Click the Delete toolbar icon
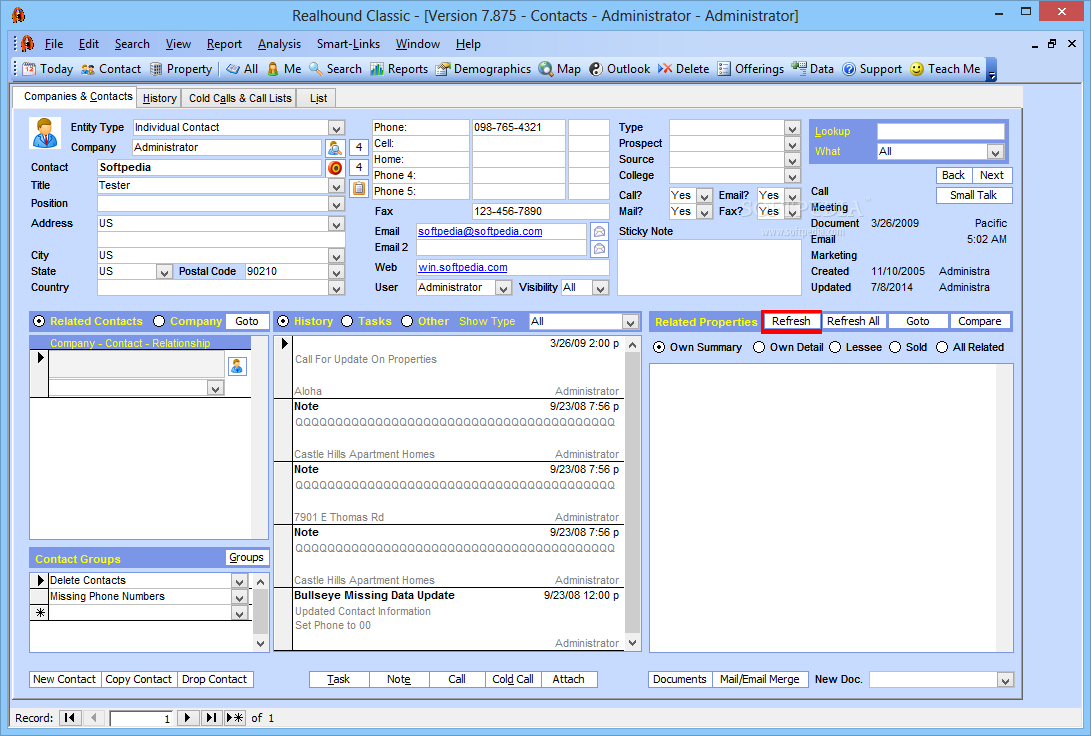Screen dimensions: 1091x736 [684, 69]
